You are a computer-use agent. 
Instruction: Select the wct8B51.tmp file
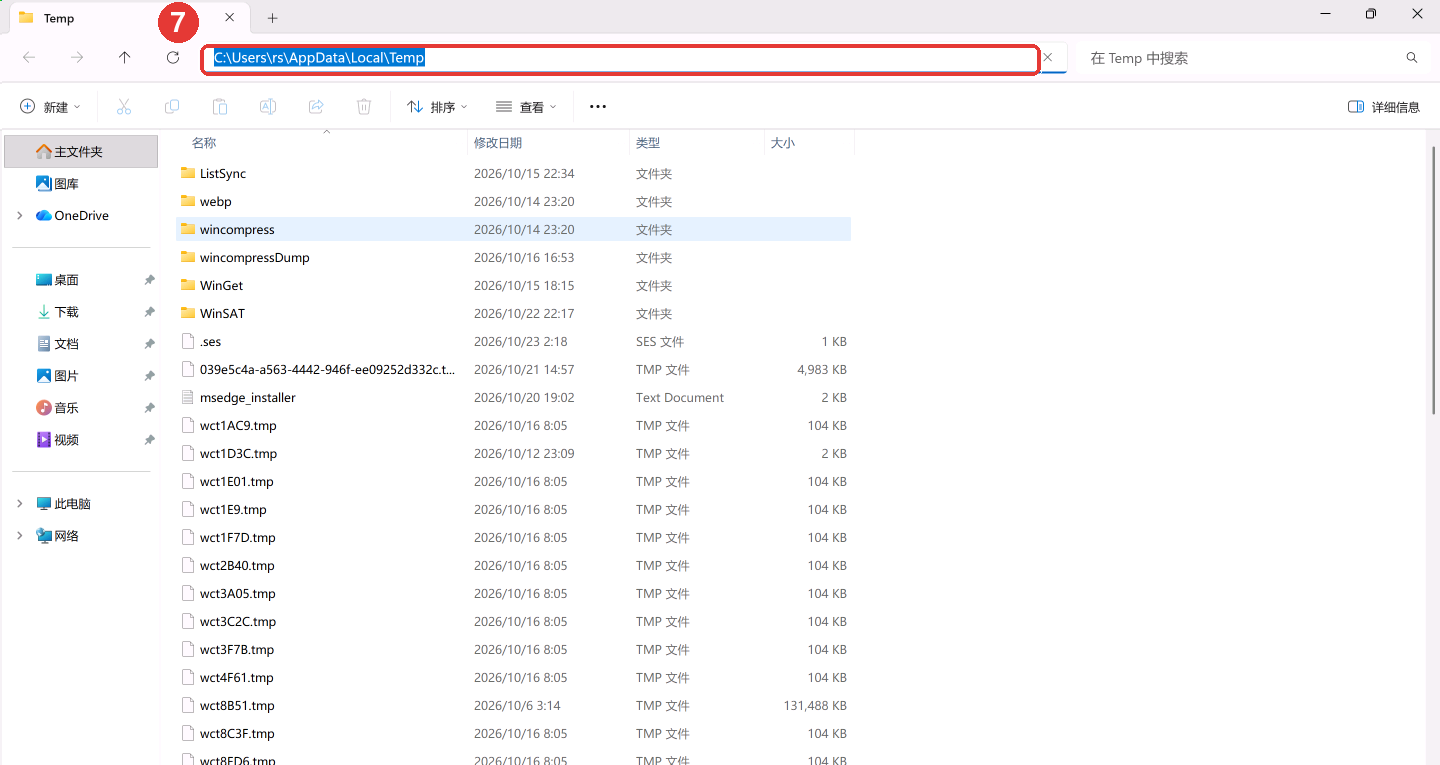[x=514, y=706]
